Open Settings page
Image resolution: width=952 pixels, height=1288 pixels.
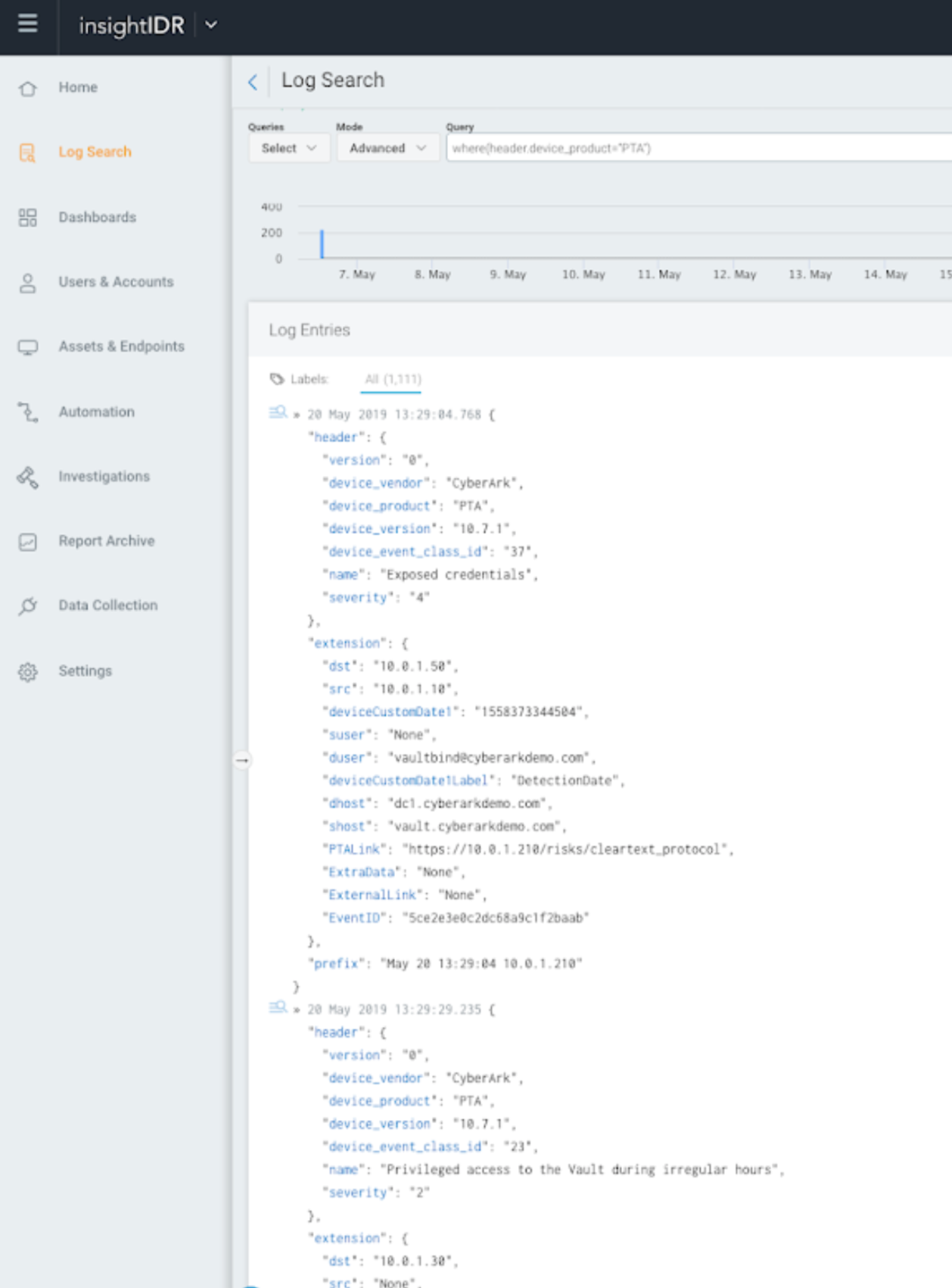coord(85,670)
